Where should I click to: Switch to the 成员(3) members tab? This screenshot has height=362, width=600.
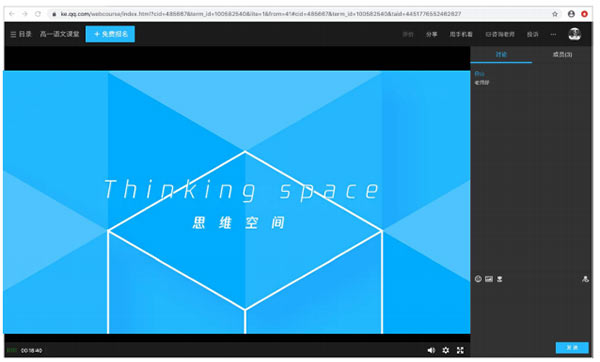(x=562, y=54)
